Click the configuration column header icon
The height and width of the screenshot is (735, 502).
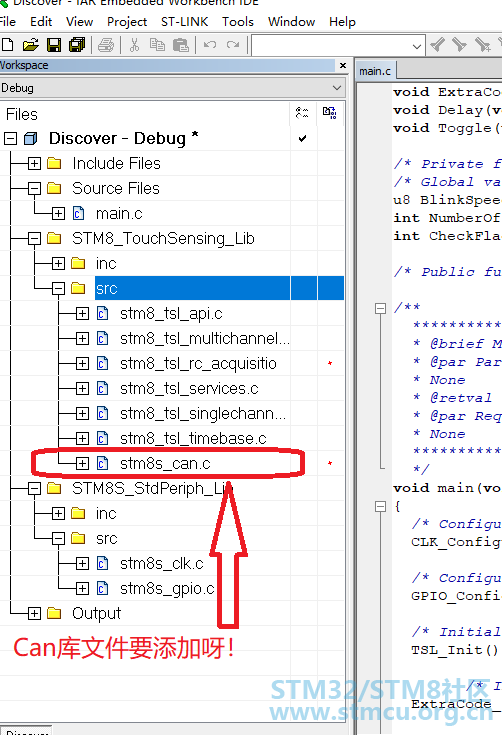302,113
